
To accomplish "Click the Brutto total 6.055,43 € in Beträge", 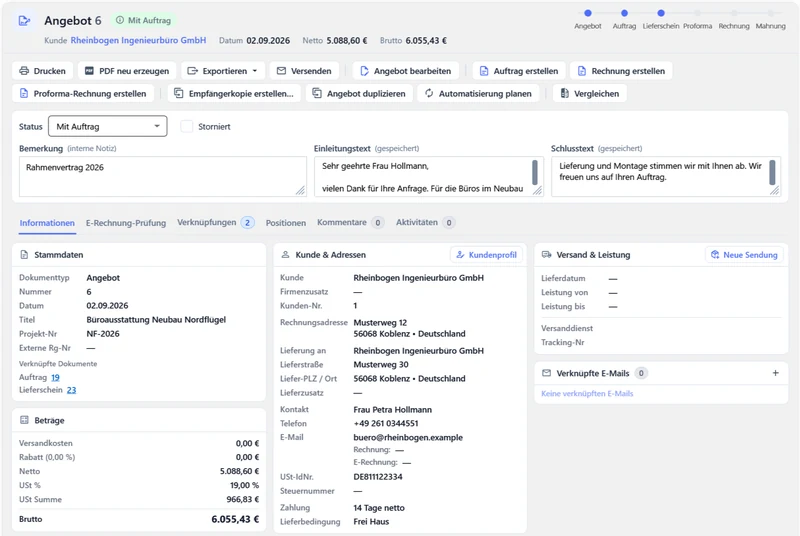I will pyautogui.click(x=235, y=519).
